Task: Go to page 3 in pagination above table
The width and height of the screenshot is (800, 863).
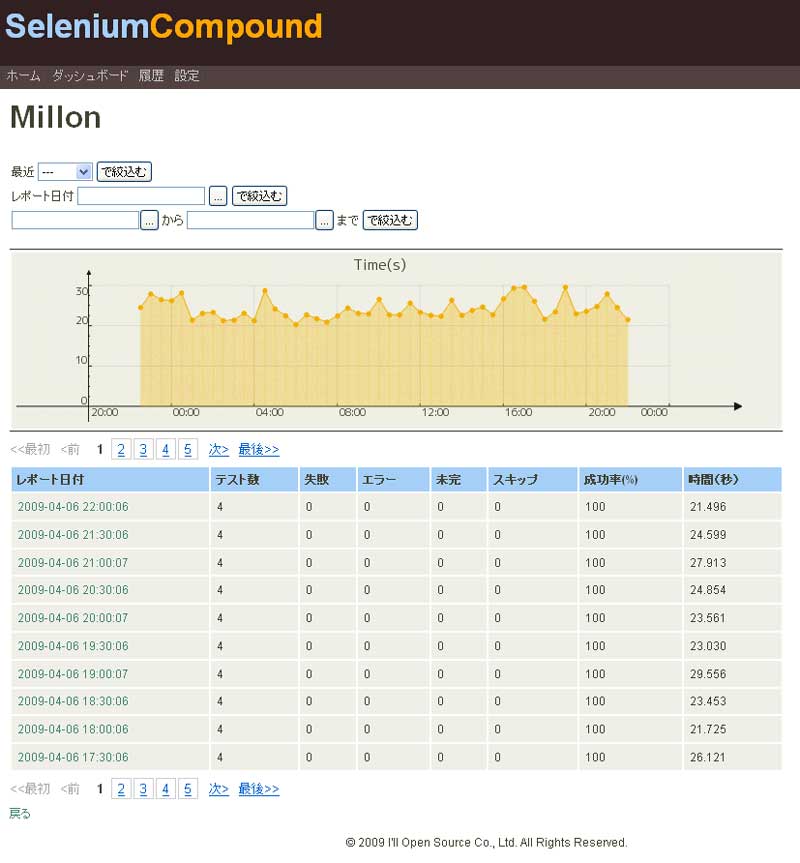Action: click(143, 450)
